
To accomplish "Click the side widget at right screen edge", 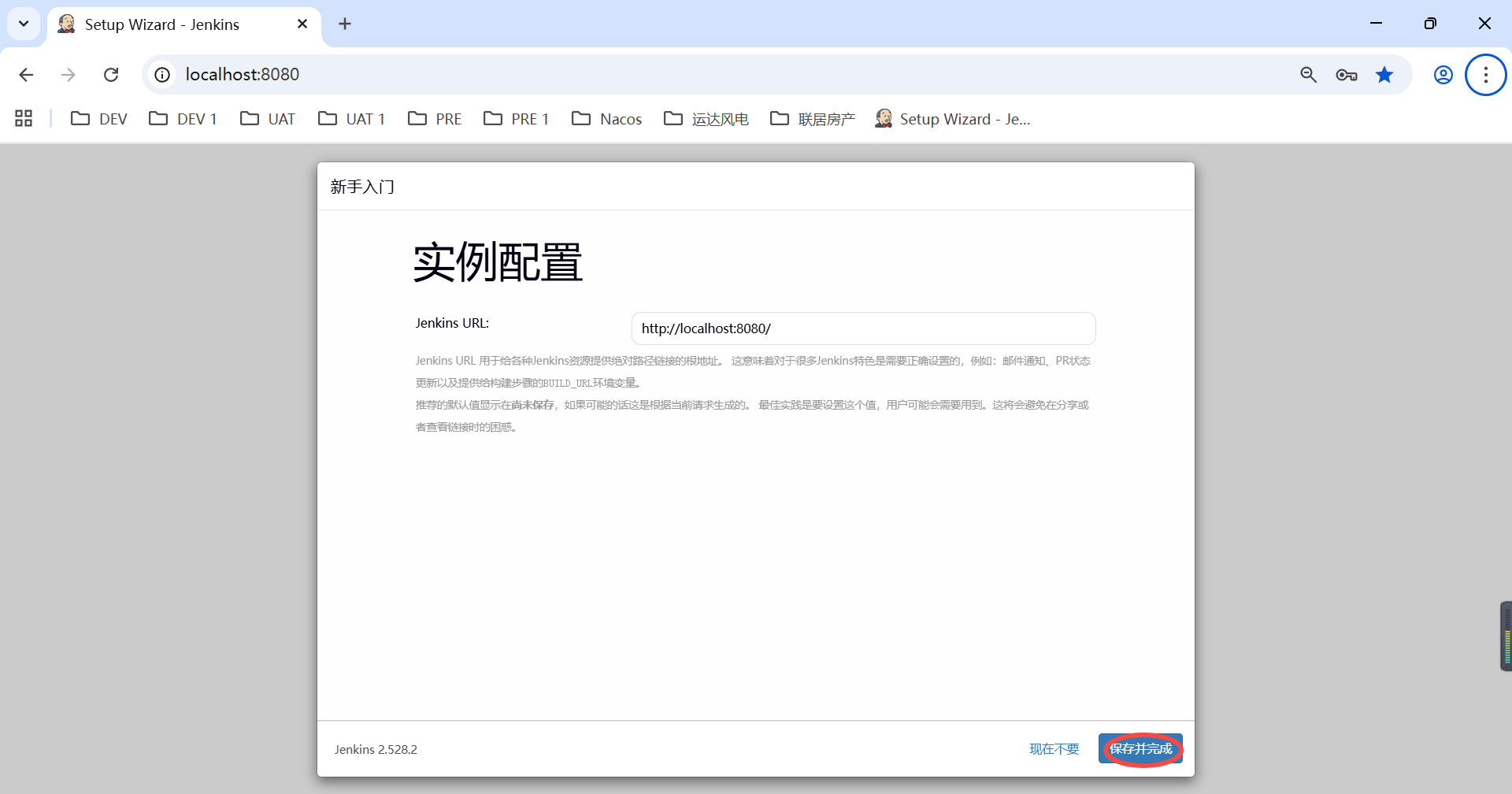I will pos(1506,636).
